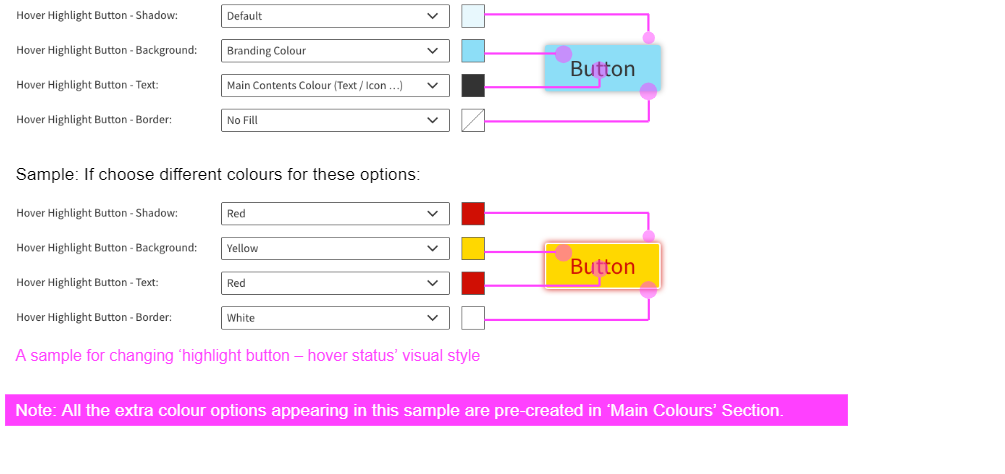Select the light blue Branding Colour swatch
The width and height of the screenshot is (1005, 474).
coord(473,51)
